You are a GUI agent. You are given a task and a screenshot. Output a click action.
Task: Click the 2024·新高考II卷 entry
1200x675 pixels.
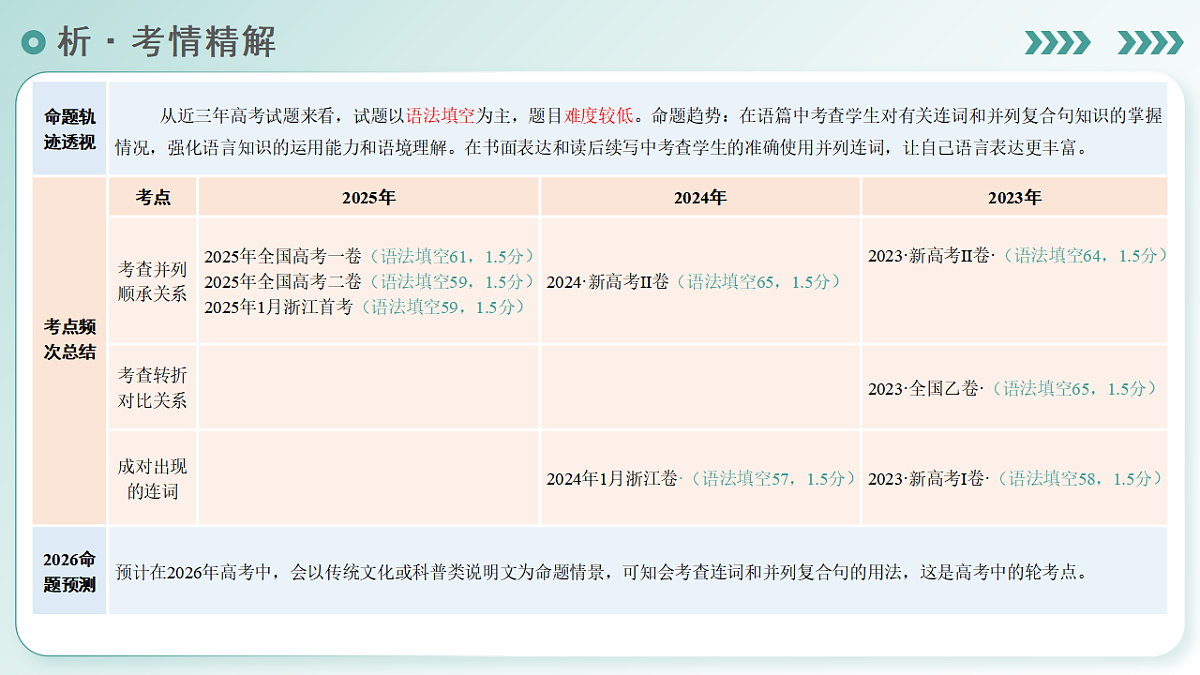click(695, 282)
